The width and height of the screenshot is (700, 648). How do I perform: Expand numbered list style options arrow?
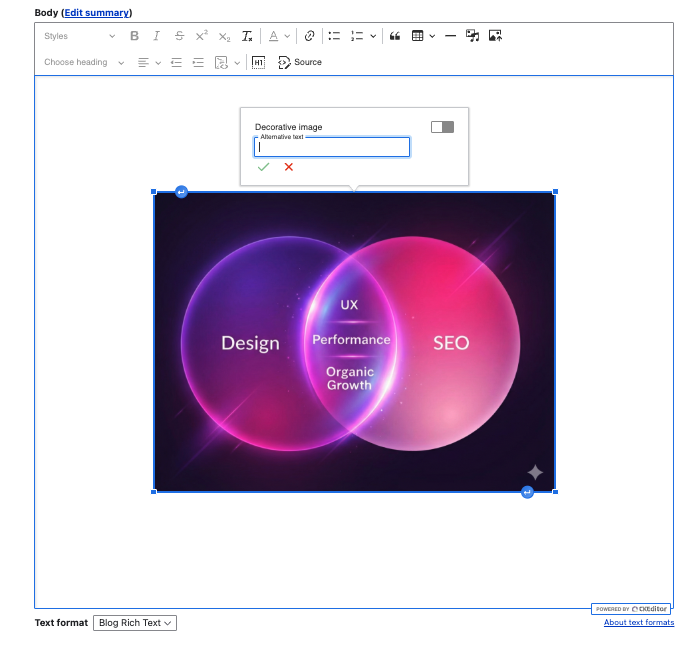[373, 36]
